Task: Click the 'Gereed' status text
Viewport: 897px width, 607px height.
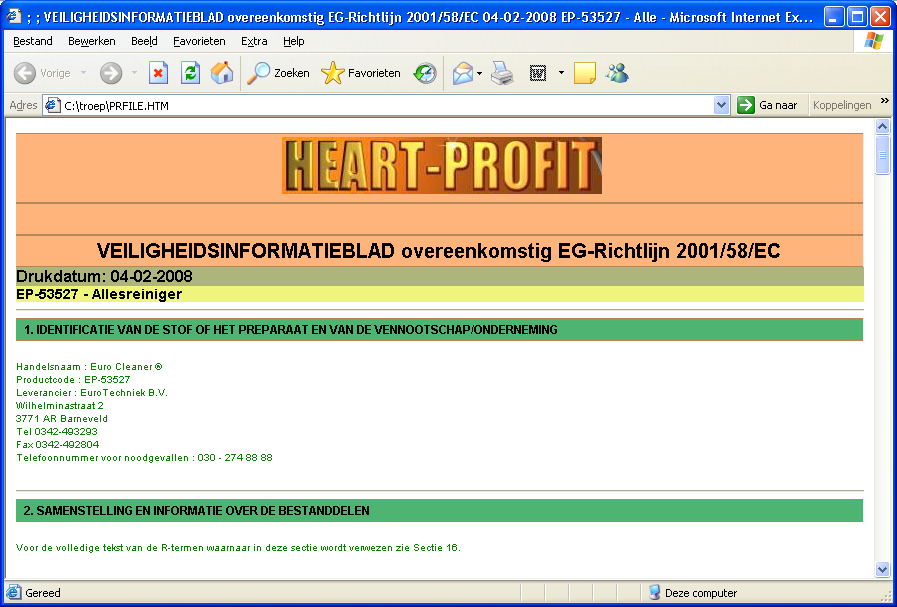Action: pyautogui.click(x=43, y=593)
